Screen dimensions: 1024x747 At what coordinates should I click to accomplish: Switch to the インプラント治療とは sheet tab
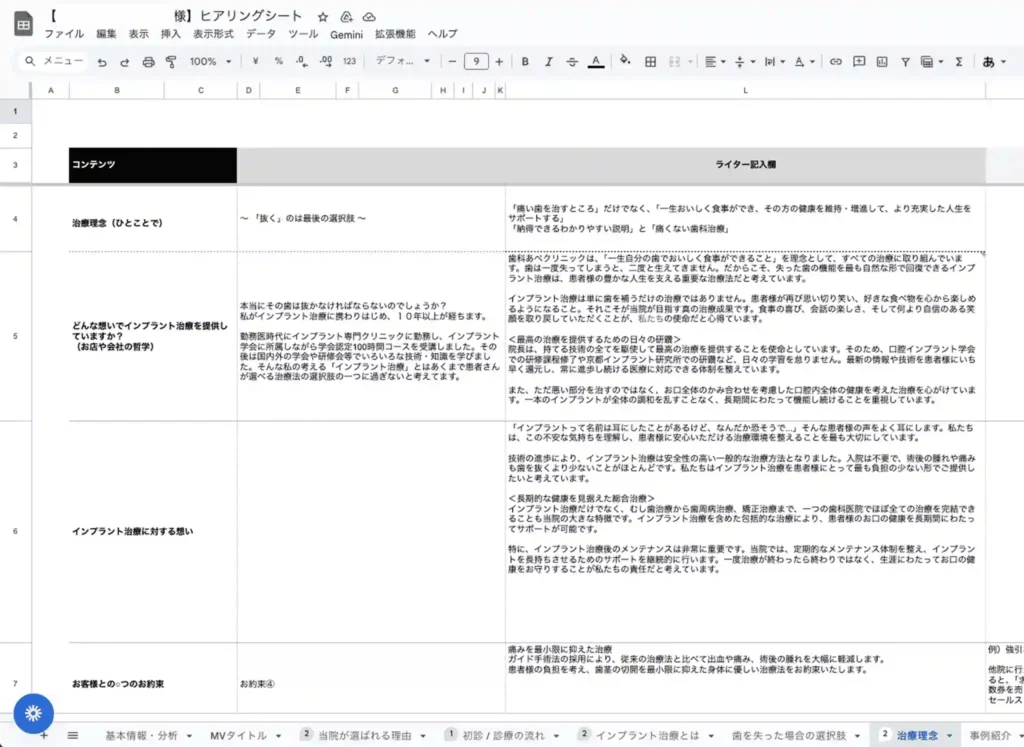[x=647, y=736]
